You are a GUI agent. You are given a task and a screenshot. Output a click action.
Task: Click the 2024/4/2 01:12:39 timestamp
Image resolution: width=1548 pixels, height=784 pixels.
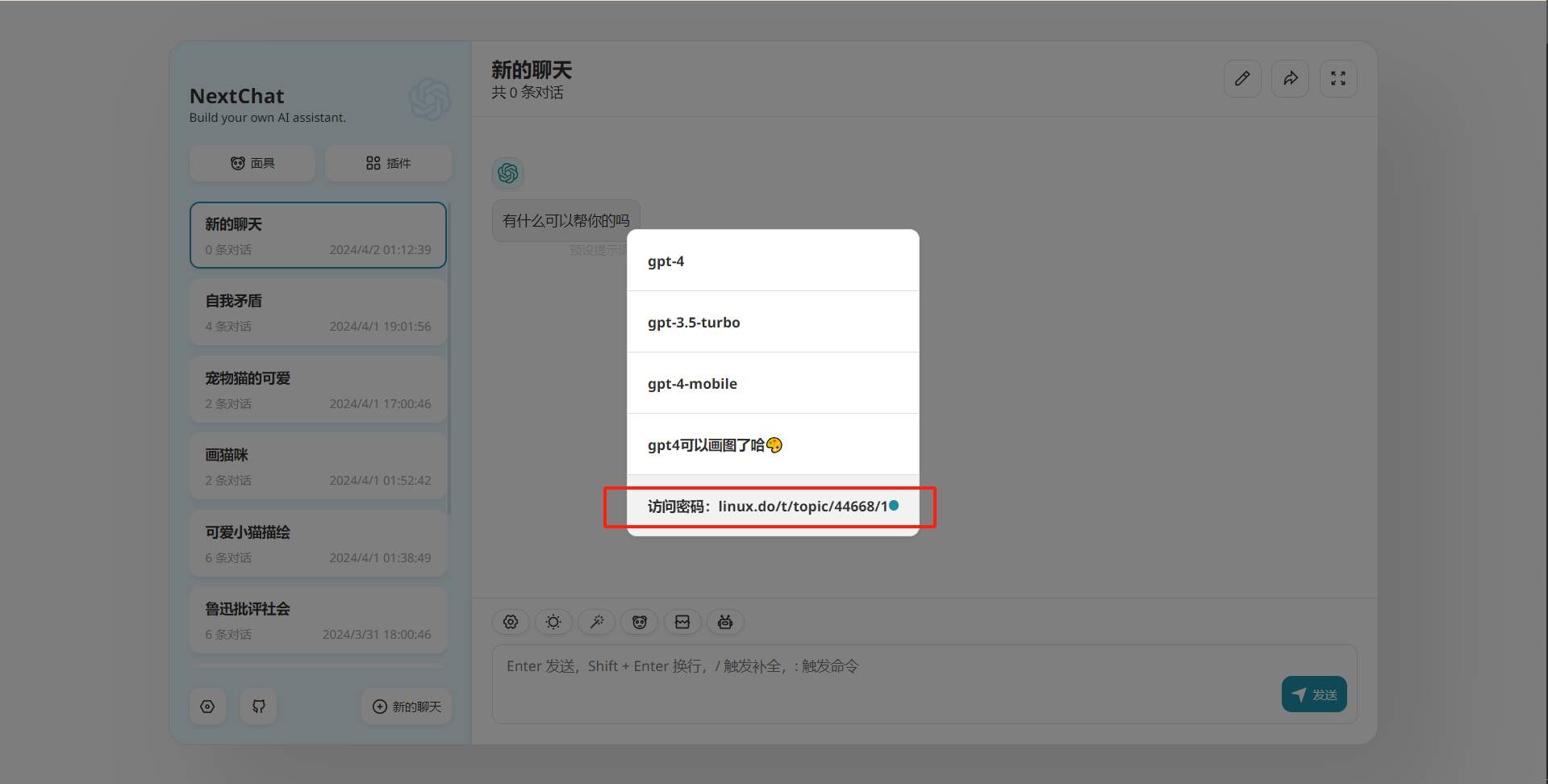tap(380, 250)
